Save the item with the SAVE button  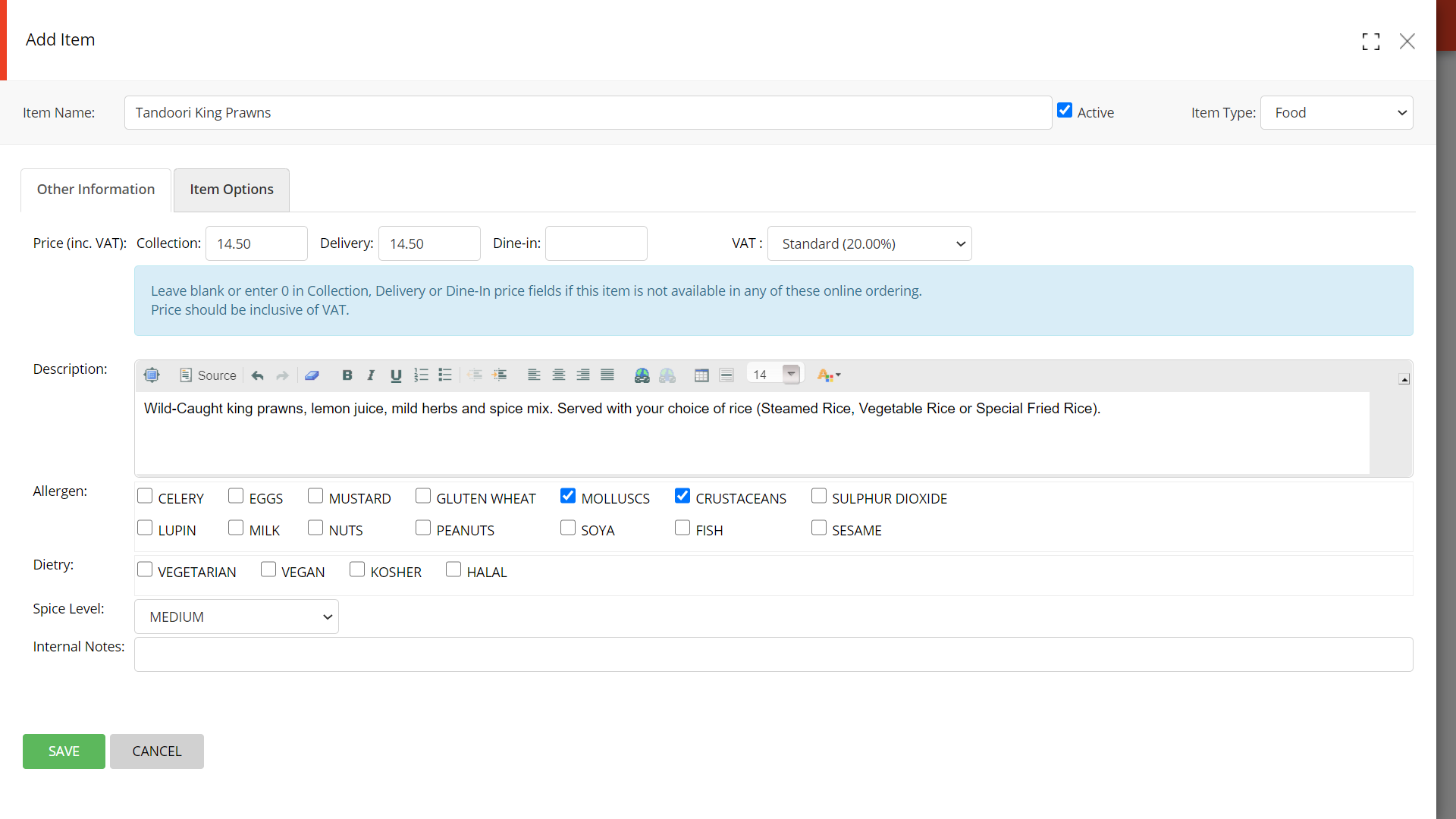coord(64,752)
